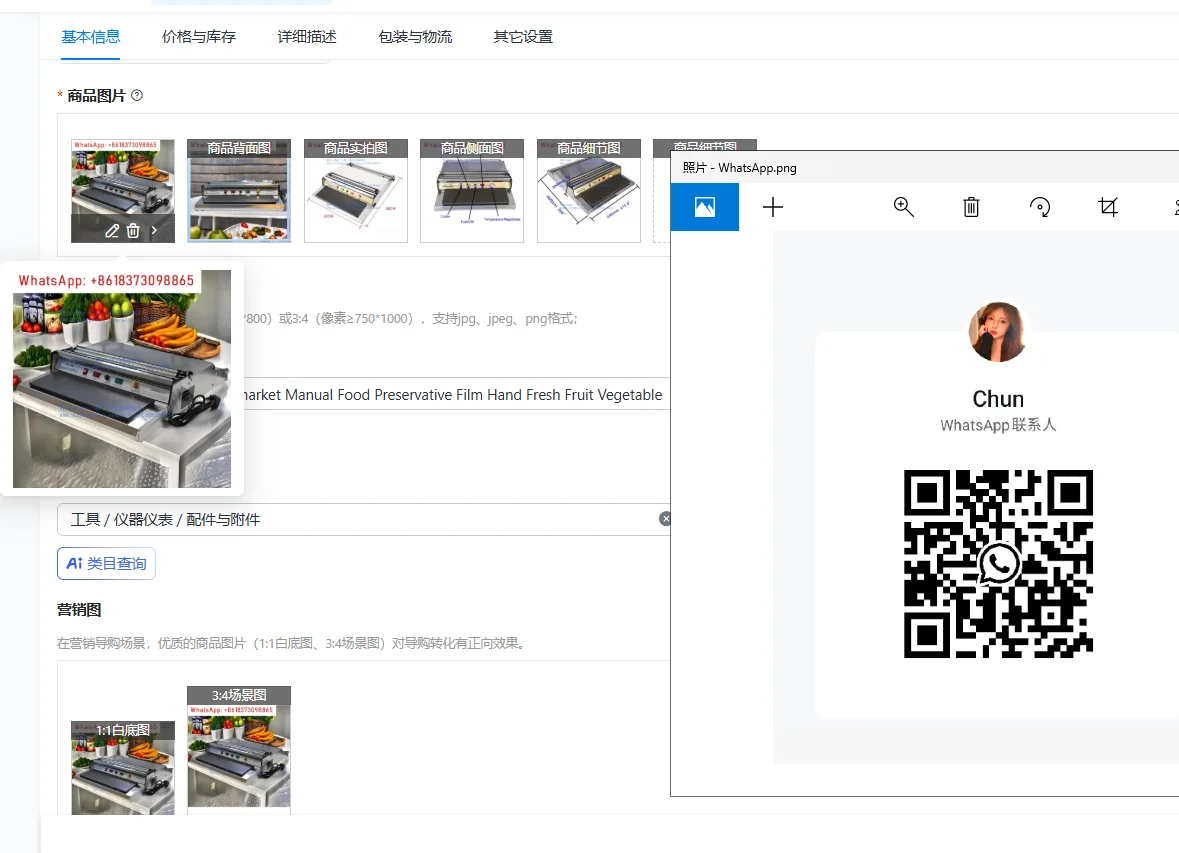1179x853 pixels.
Task: Select the 商品细节图 thumbnail with dimensions
Action: [589, 190]
